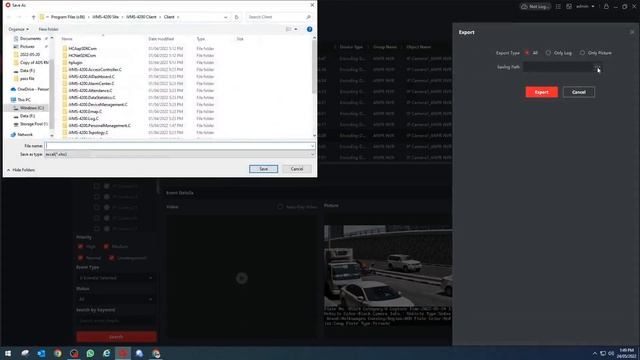Open the Save as type dropdown
This screenshot has height=360, width=640.
point(180,154)
